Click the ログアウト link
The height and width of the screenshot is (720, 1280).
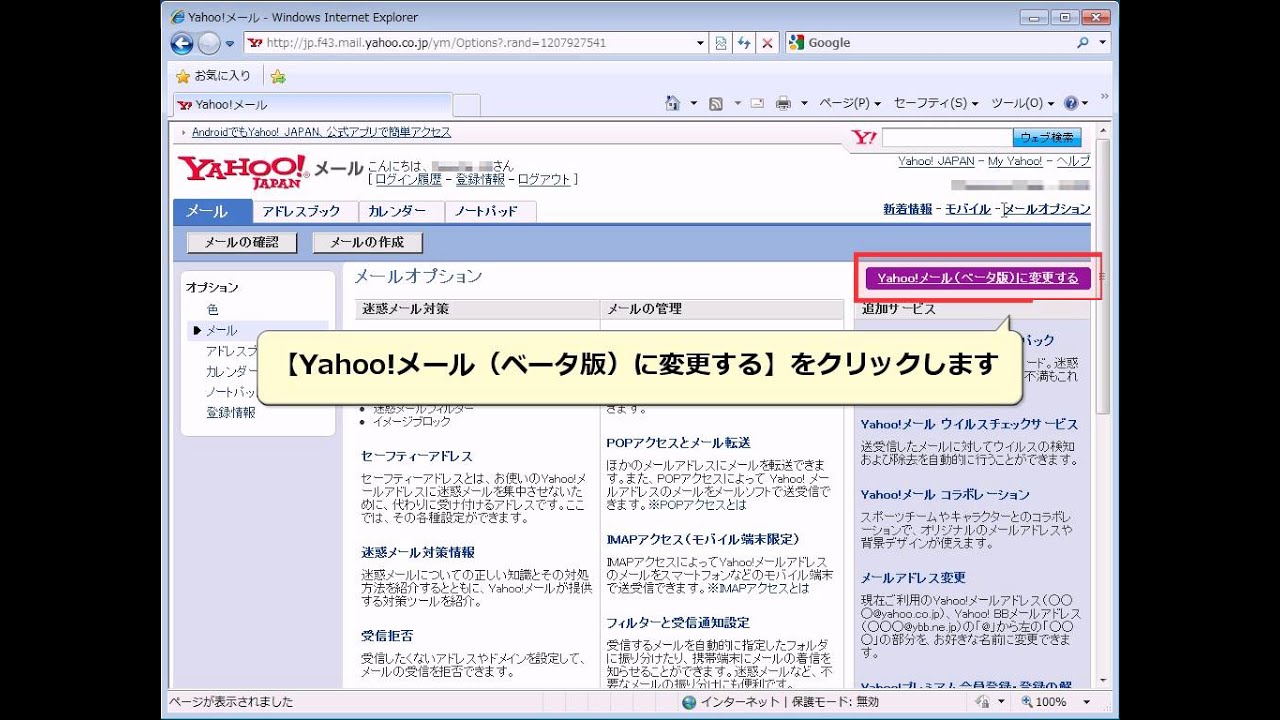[544, 179]
